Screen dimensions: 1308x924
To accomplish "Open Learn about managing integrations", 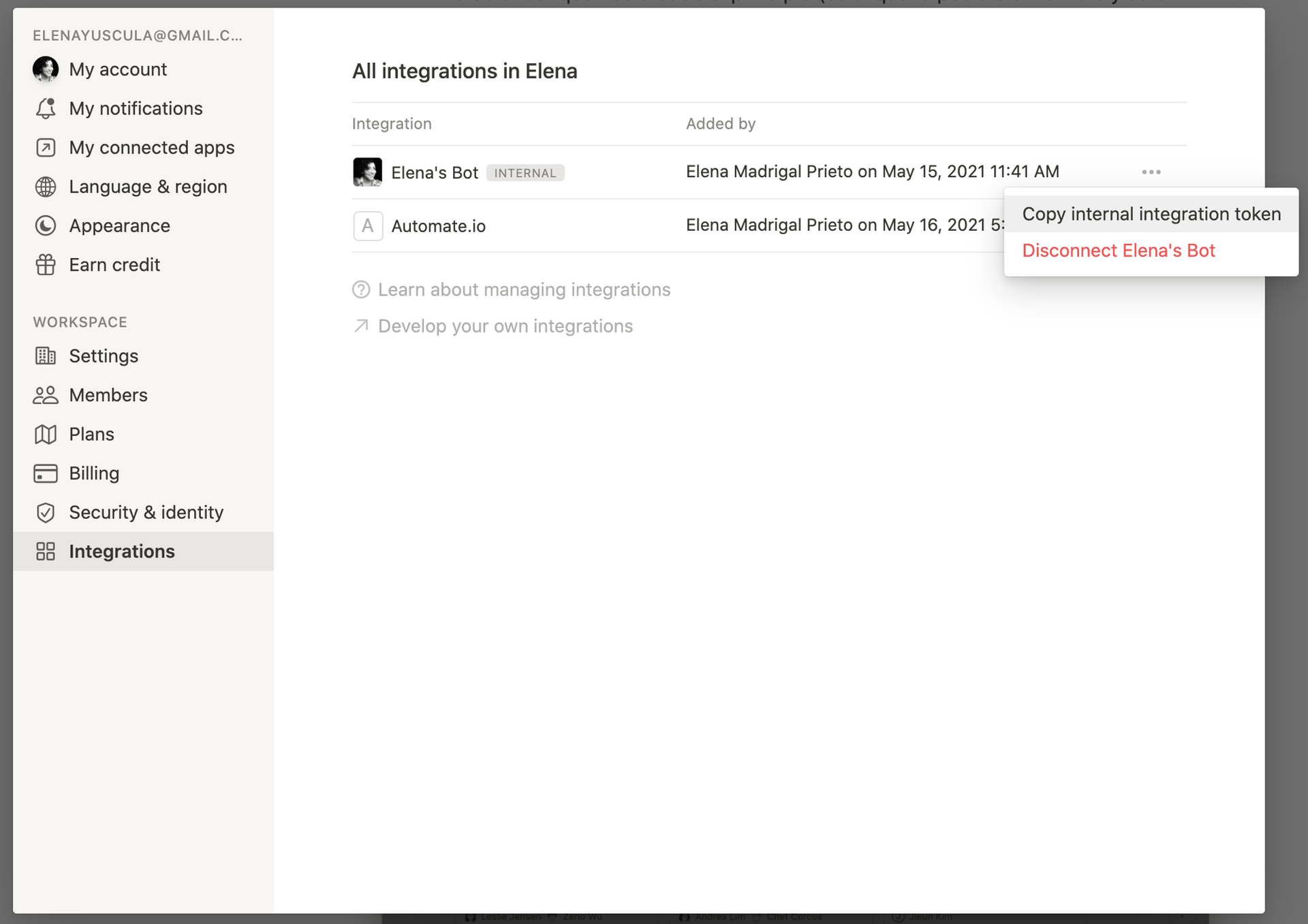I will [x=524, y=289].
